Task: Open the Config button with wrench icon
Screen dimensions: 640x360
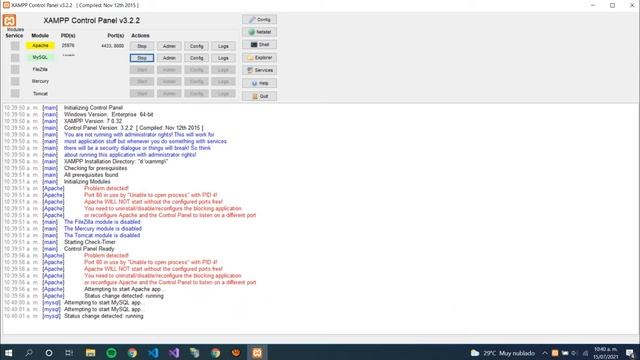Action: click(260, 20)
